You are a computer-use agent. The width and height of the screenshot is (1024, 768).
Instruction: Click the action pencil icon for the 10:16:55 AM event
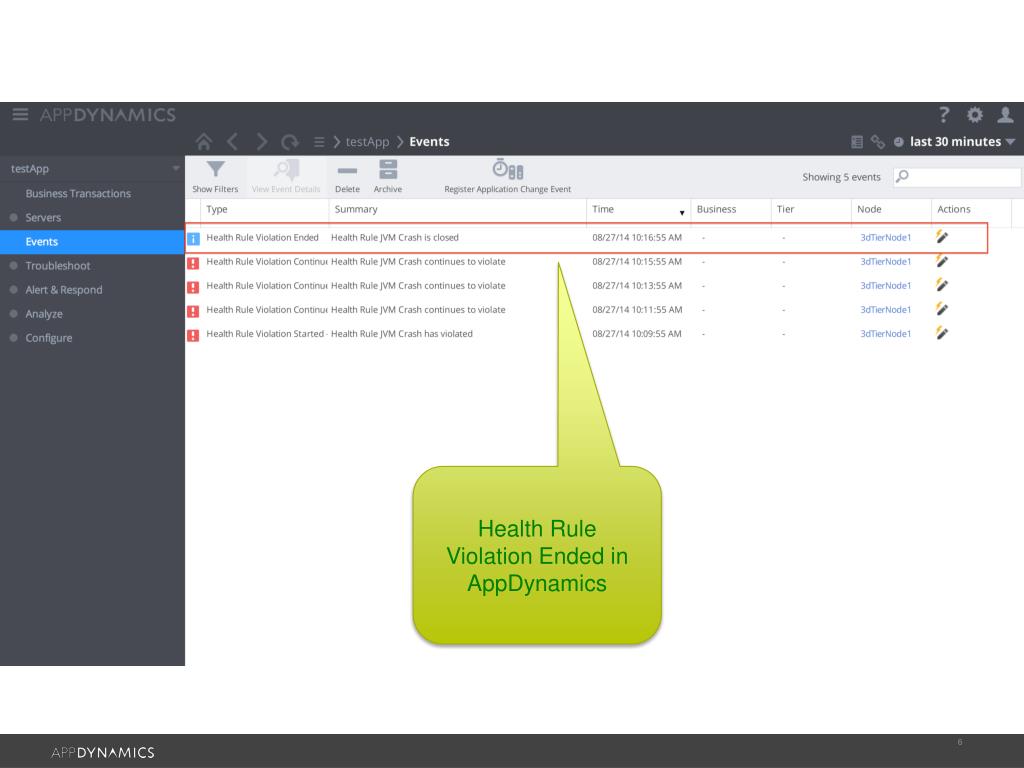[942, 236]
